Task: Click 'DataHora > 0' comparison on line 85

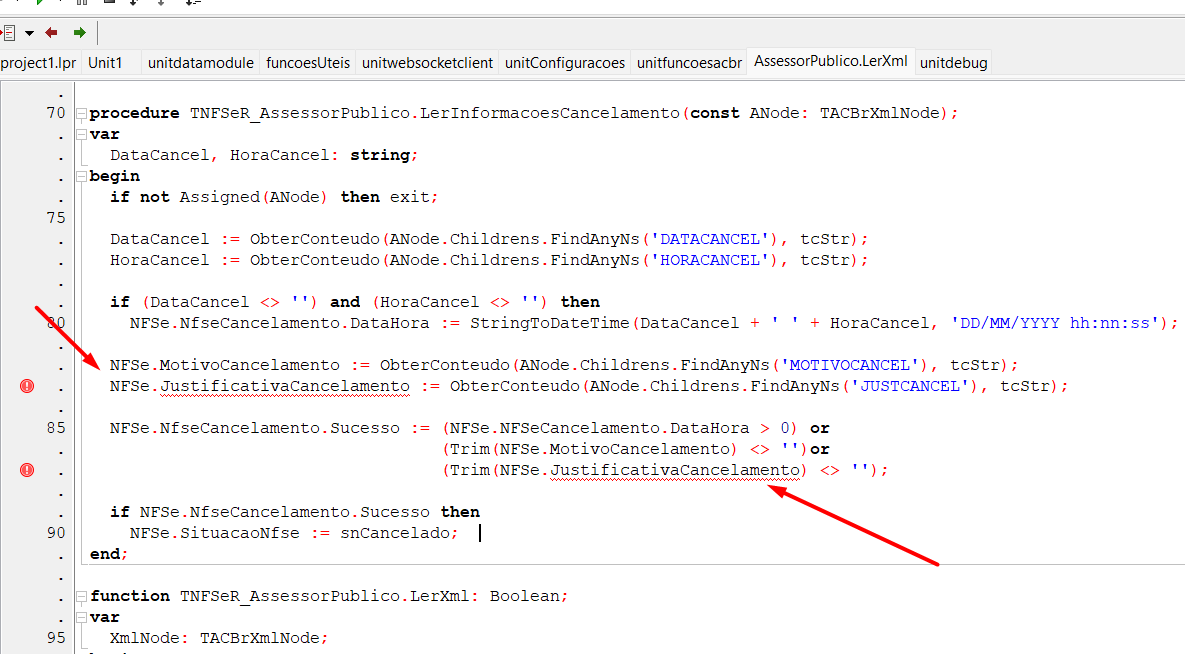Action: tap(730, 428)
